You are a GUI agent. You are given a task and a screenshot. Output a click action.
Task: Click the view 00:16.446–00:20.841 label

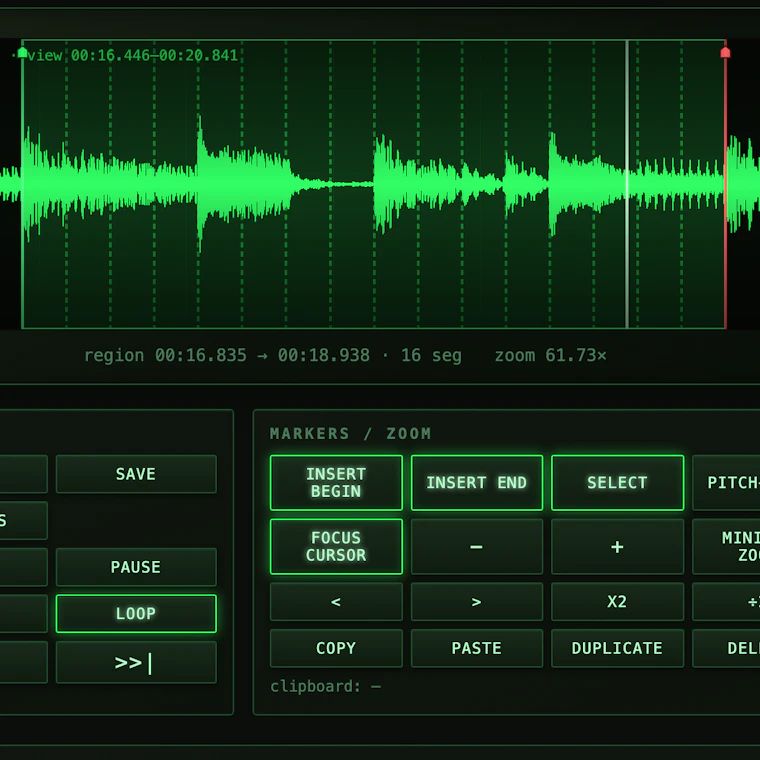(133, 56)
